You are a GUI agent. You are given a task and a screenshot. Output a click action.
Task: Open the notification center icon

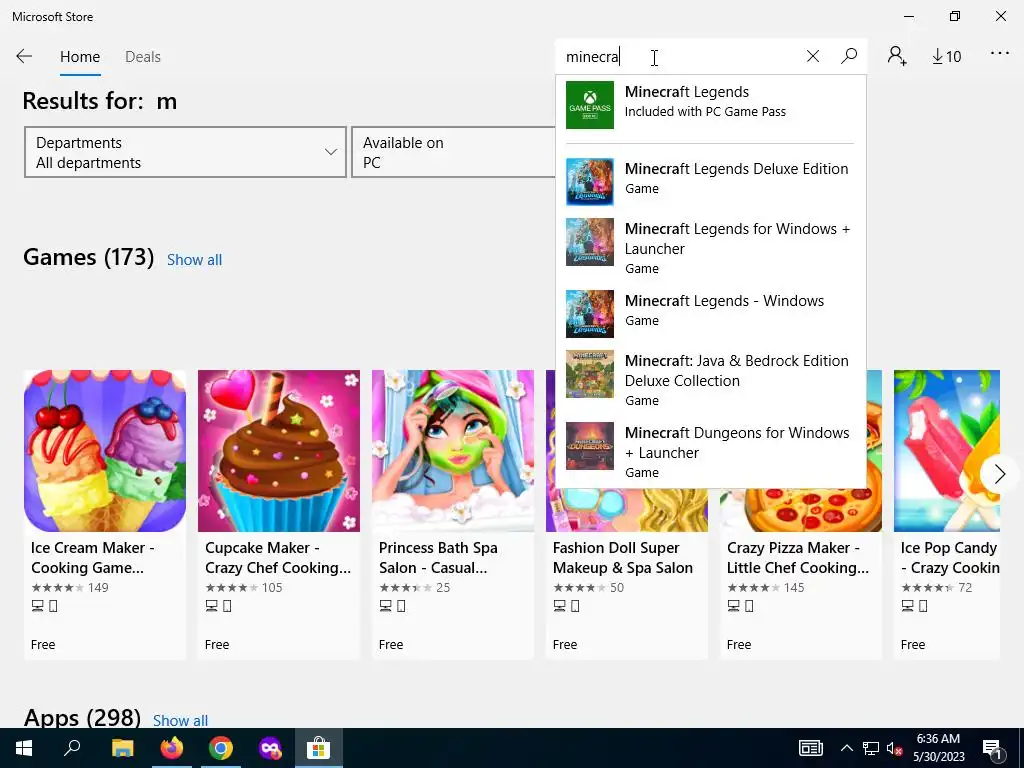pyautogui.click(x=992, y=748)
